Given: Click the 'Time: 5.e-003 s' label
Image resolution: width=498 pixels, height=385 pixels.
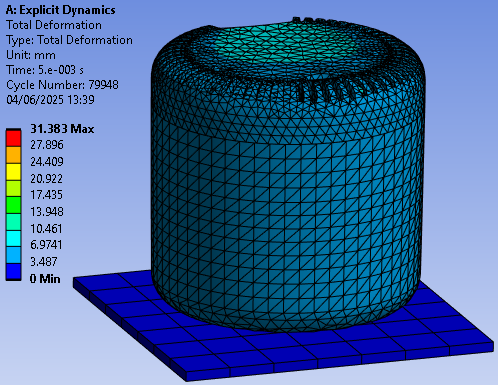Looking at the screenshot, I should (x=45, y=70).
